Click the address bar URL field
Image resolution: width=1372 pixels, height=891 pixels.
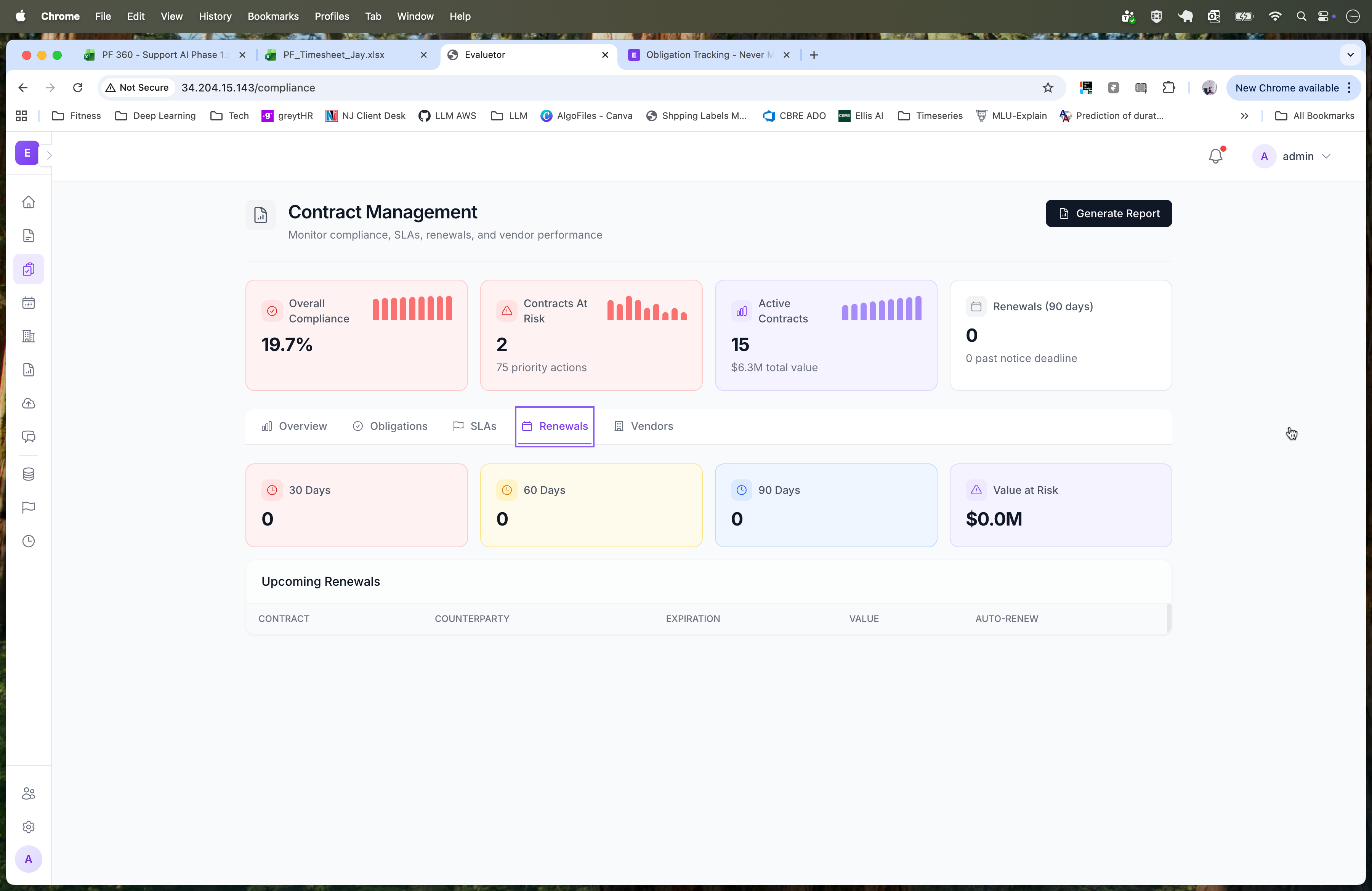(404, 88)
